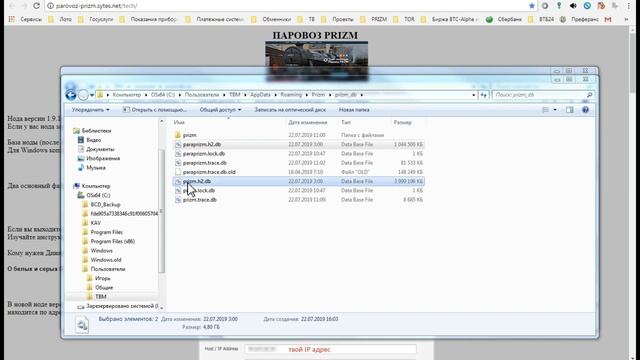Expand the arrow after Roaming in breadcrumb
The width and height of the screenshot is (640, 360).
point(307,95)
